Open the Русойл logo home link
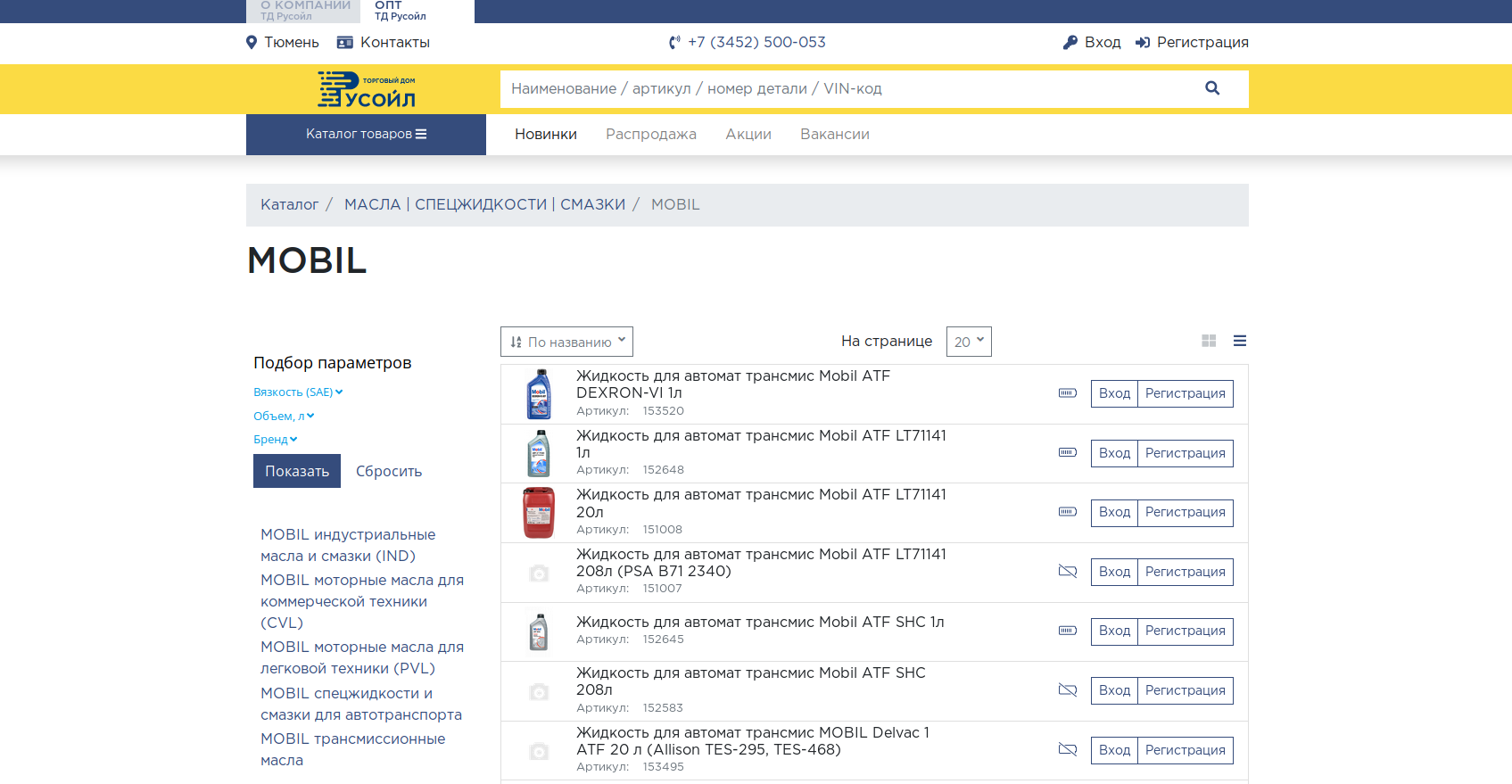Screen dimensions: 1512x784 click(x=367, y=89)
